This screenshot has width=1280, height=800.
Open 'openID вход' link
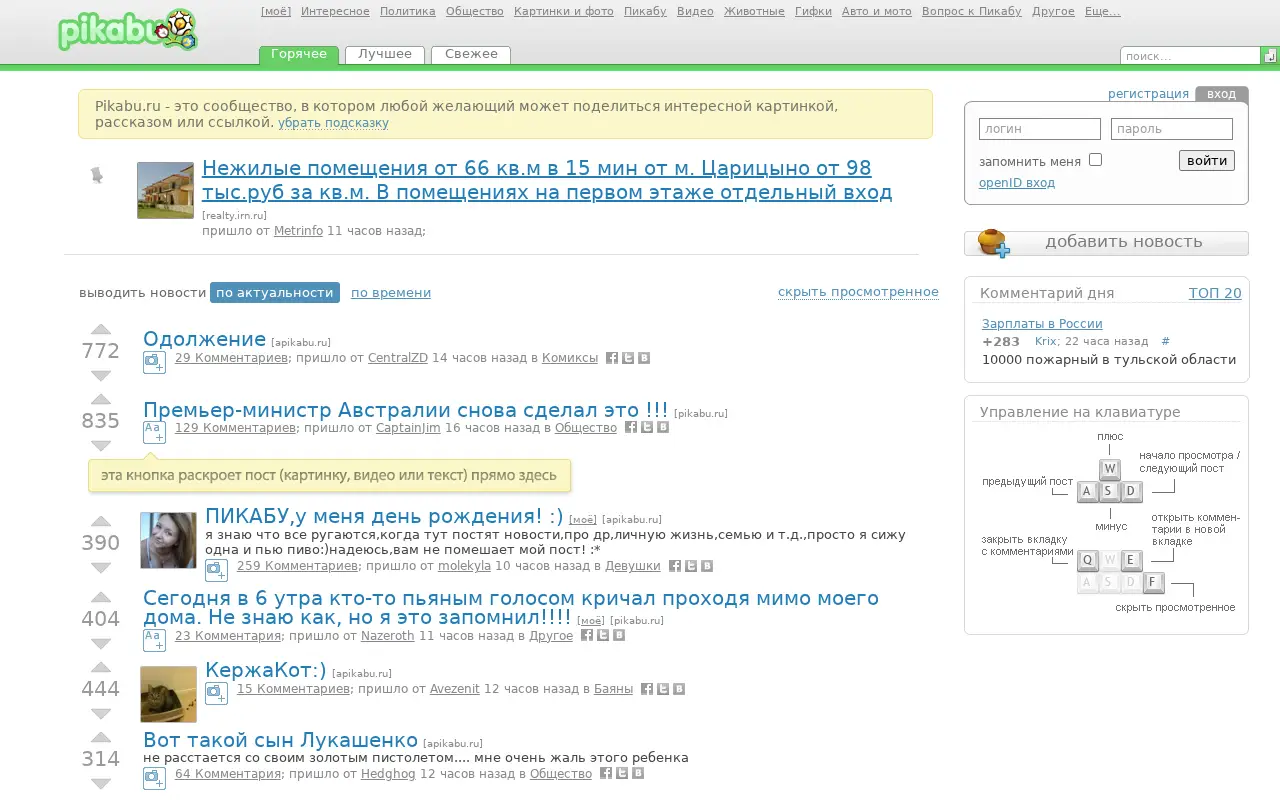[x=1016, y=183]
